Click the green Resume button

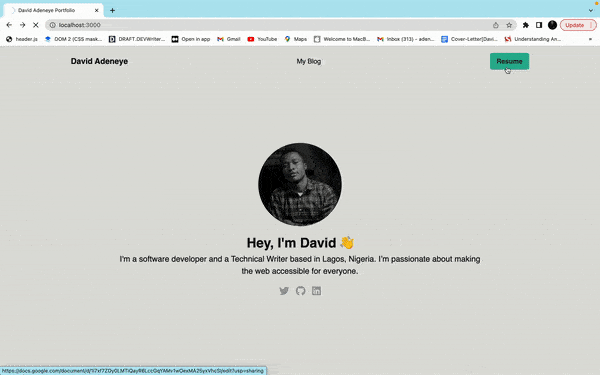pyautogui.click(x=509, y=61)
